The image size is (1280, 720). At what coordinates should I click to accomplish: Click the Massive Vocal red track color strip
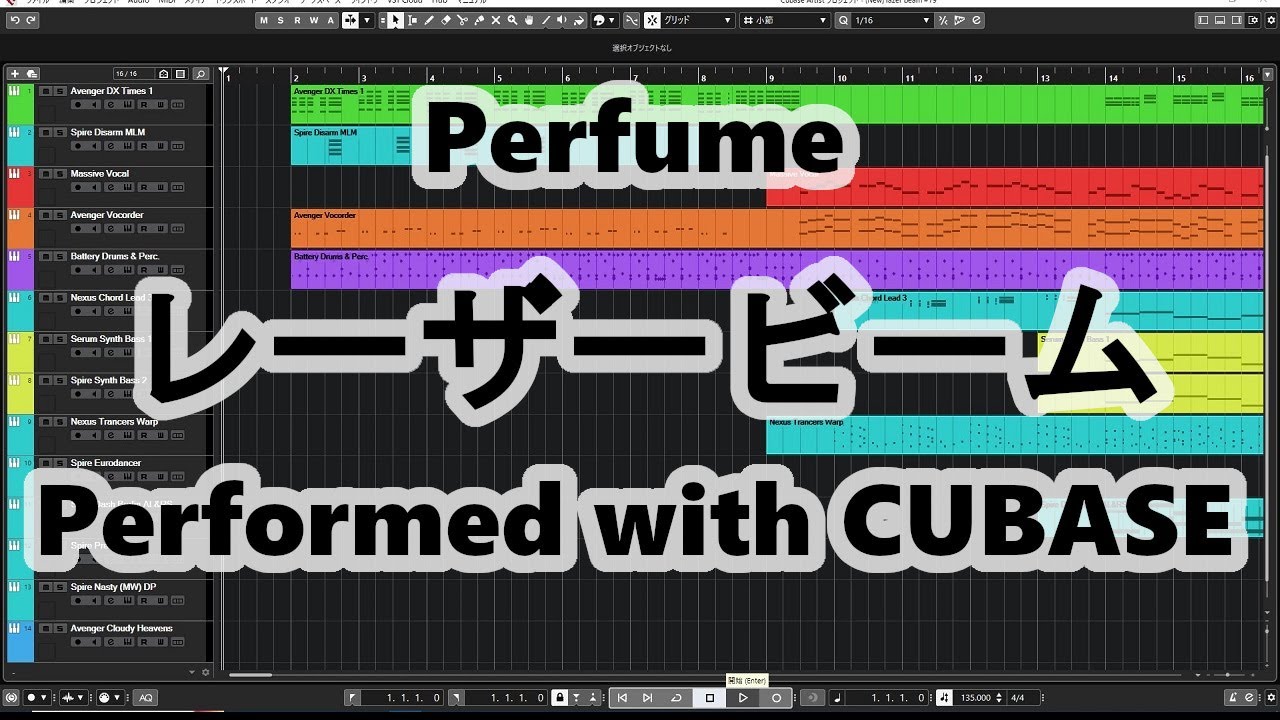tap(20, 187)
